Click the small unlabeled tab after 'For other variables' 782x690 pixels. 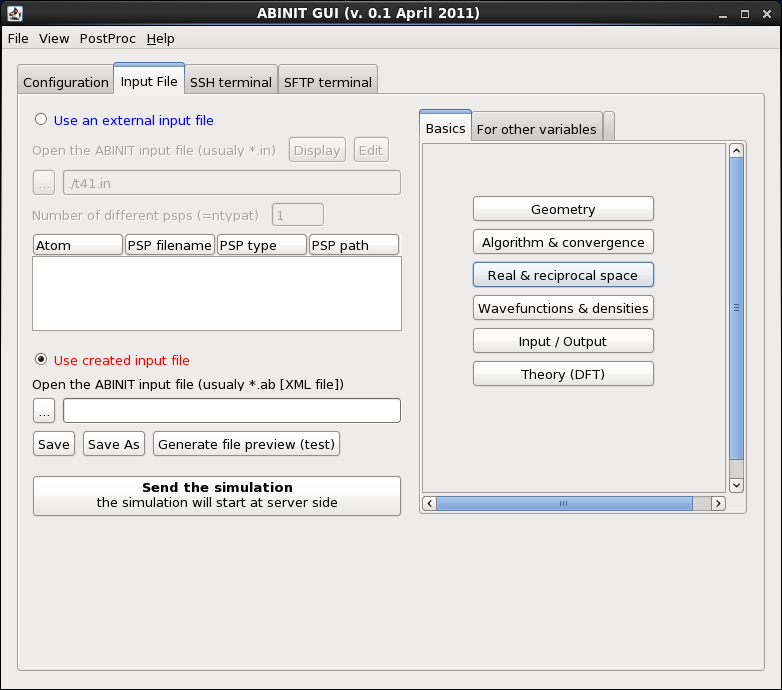point(608,127)
